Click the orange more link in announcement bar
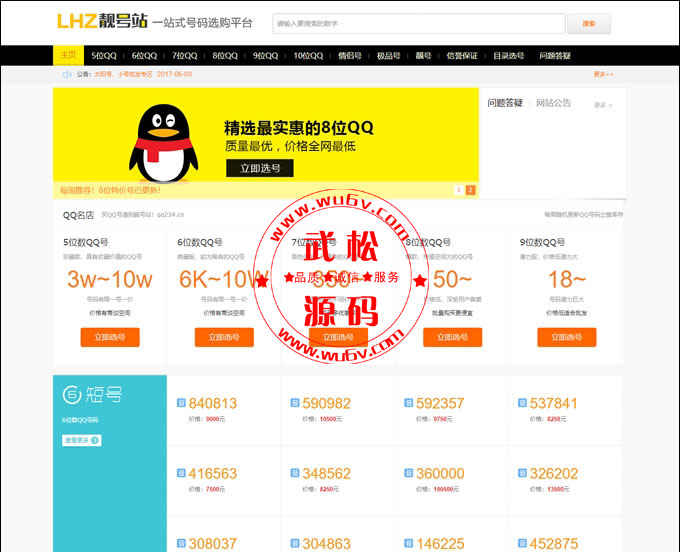The image size is (680, 552). tap(604, 74)
